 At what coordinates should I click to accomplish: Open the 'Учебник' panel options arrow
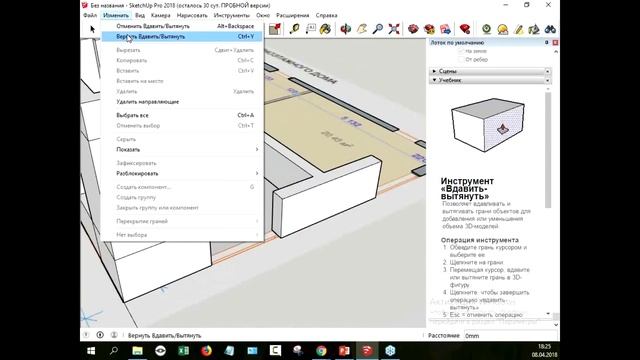tap(547, 80)
